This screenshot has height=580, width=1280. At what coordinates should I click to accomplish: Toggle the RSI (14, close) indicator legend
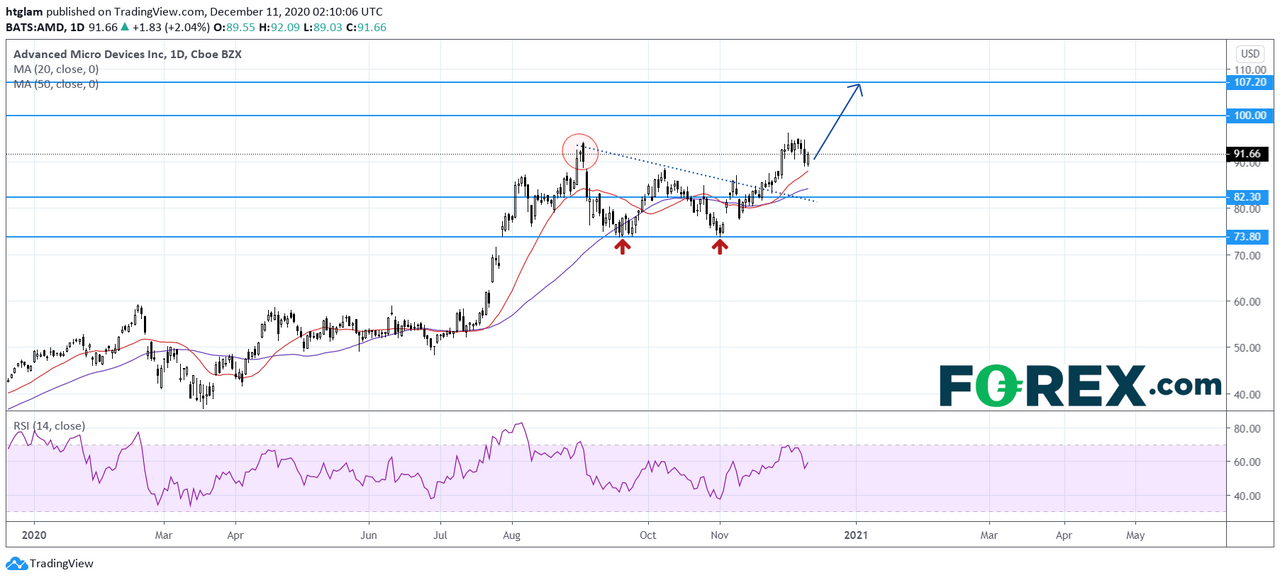[x=48, y=425]
